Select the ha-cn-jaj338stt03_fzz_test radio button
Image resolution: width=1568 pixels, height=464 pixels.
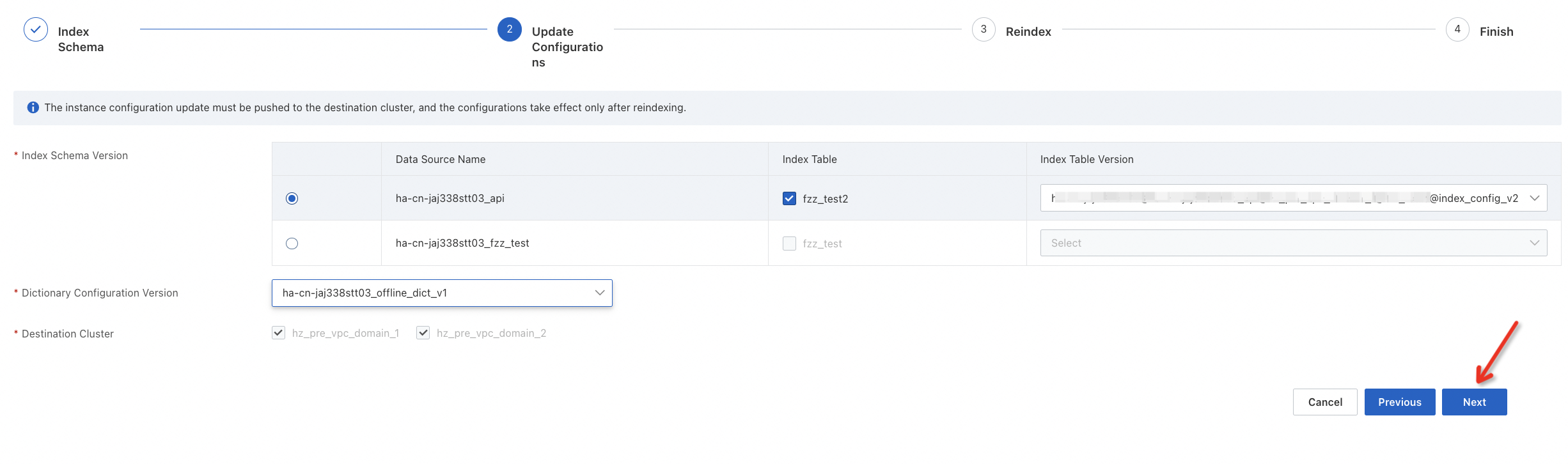tap(292, 244)
